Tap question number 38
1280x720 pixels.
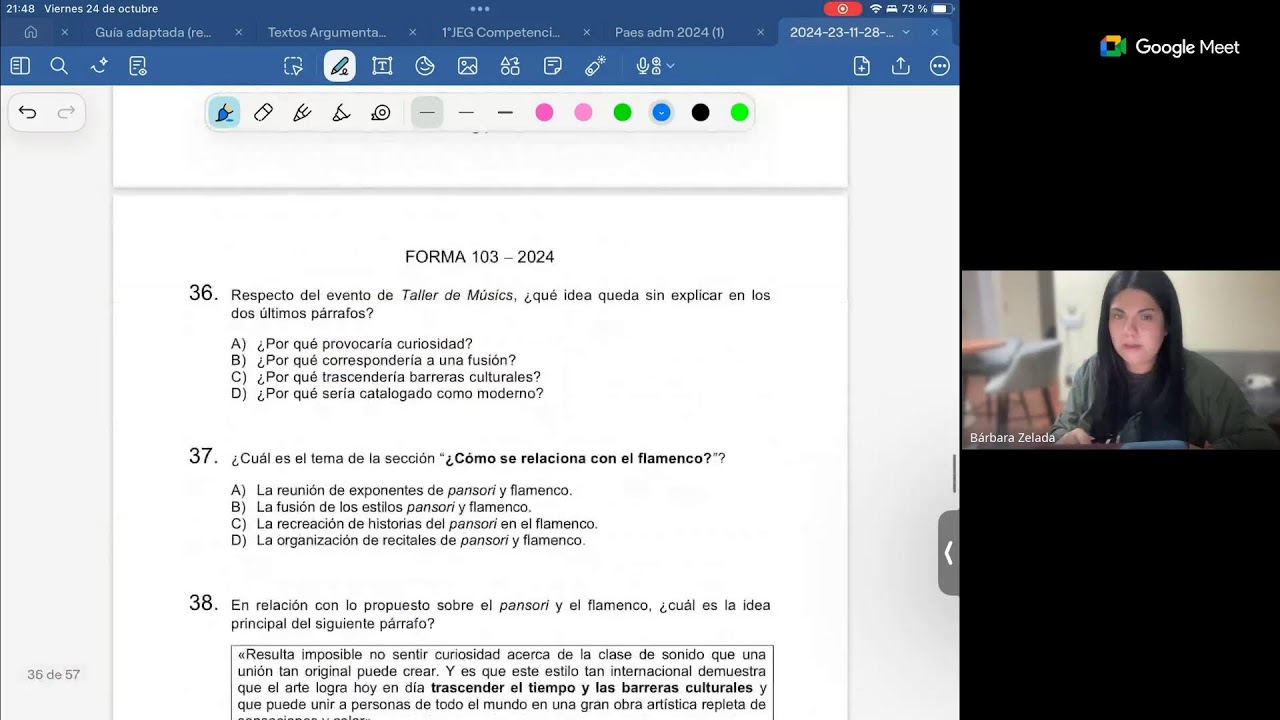[x=203, y=603]
